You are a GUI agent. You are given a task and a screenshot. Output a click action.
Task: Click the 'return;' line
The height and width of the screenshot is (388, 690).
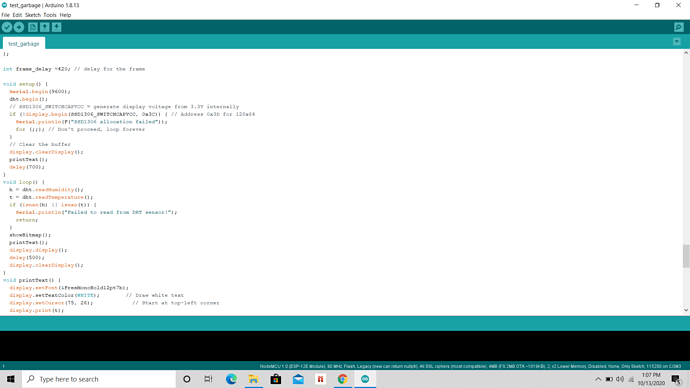tap(27, 220)
